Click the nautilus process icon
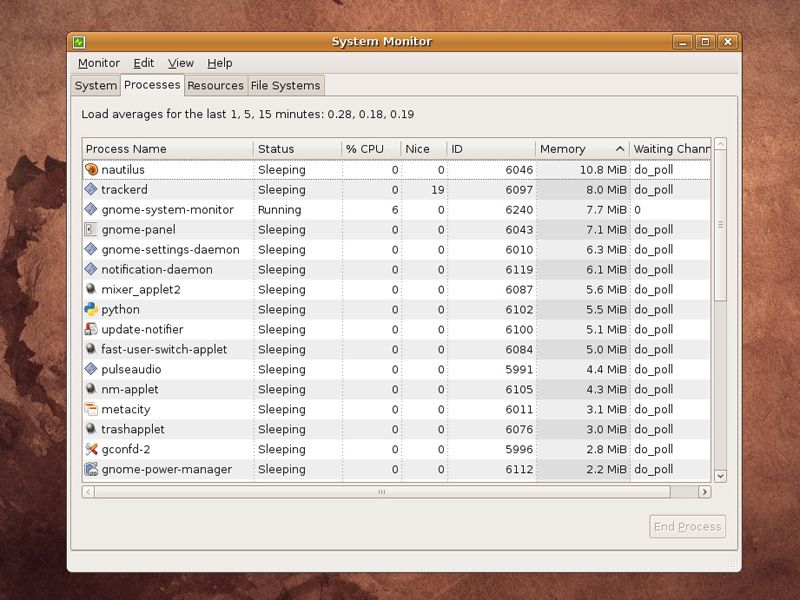This screenshot has height=600, width=800. coord(90,169)
